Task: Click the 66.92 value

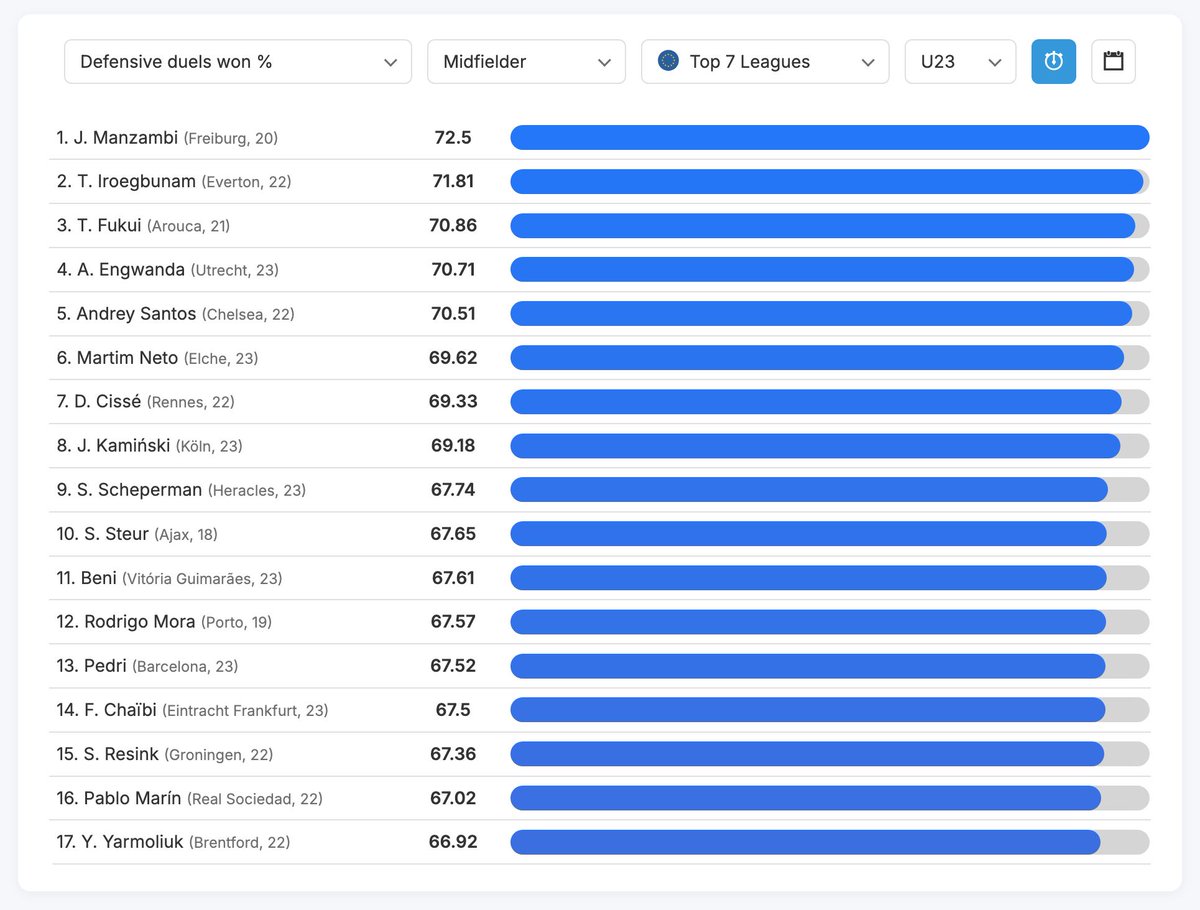Action: [x=453, y=842]
